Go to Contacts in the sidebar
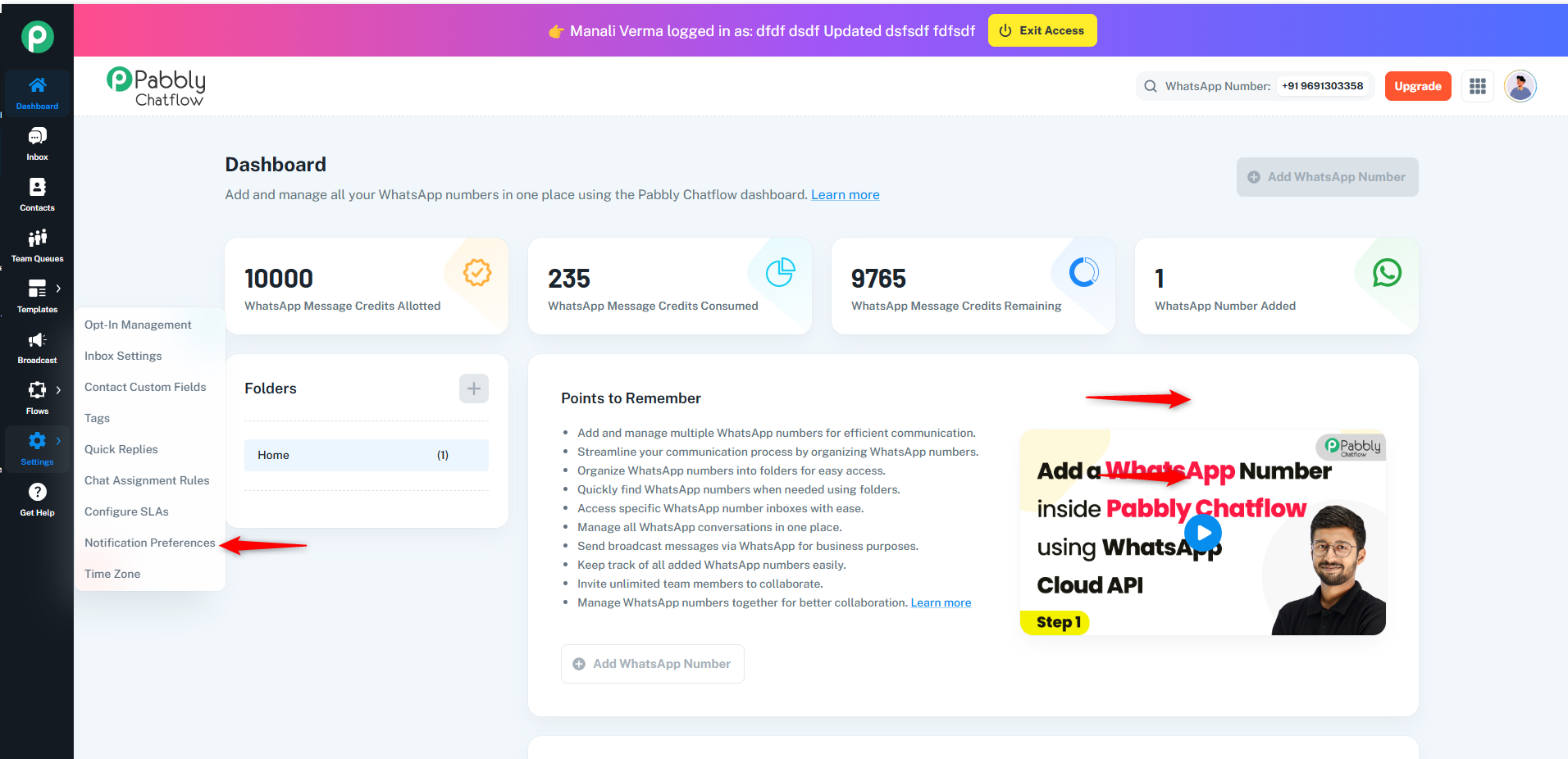 pos(37,195)
